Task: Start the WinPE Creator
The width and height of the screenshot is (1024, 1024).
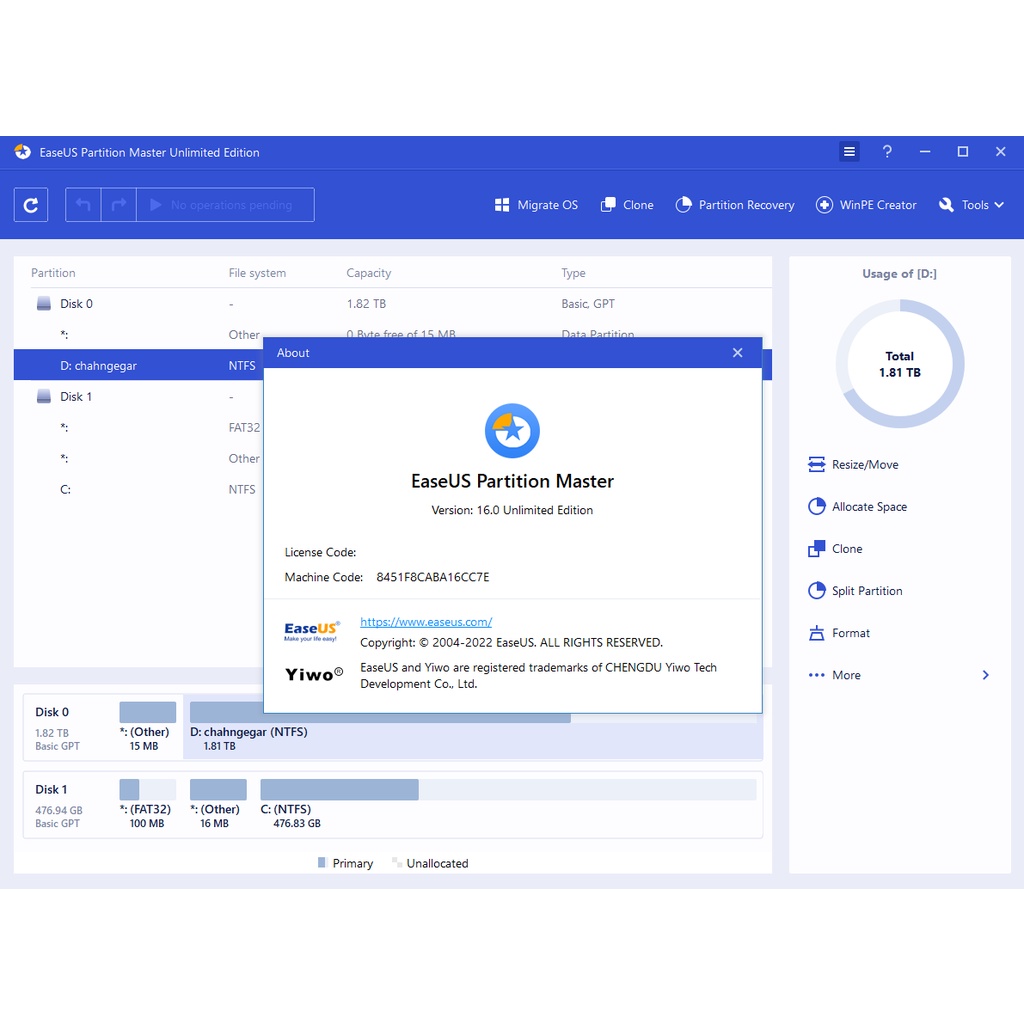Action: pyautogui.click(x=866, y=205)
